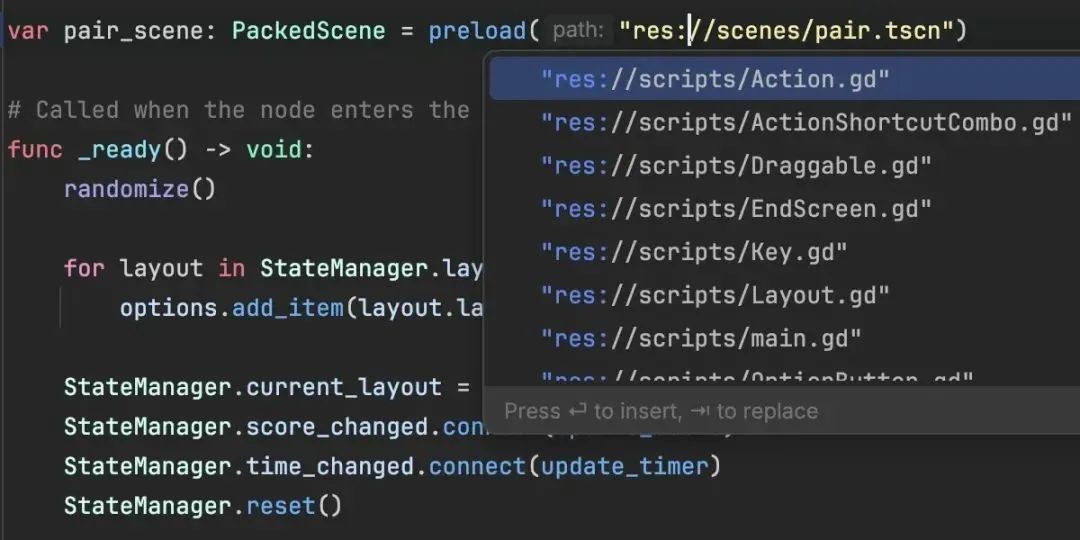Select the res://scripts/Action.gd completion suggestion

pos(714,79)
